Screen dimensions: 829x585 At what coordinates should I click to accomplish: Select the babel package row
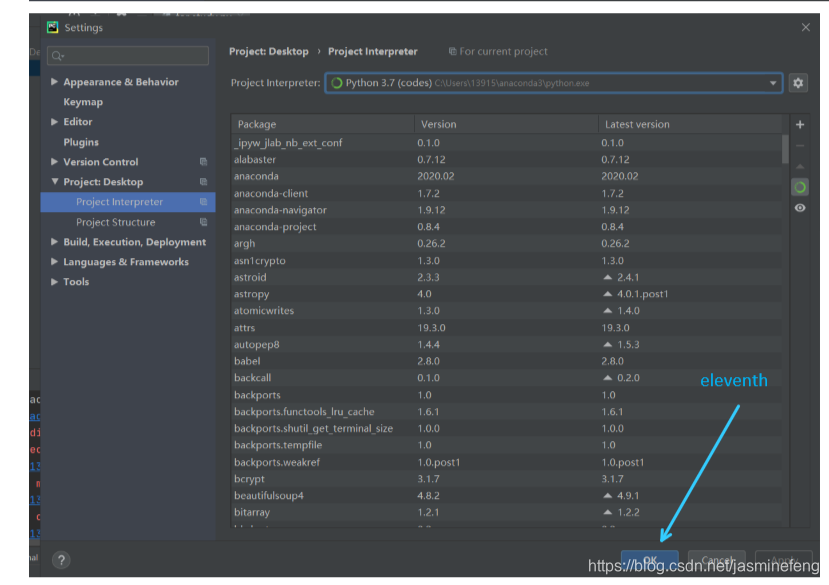(506, 361)
